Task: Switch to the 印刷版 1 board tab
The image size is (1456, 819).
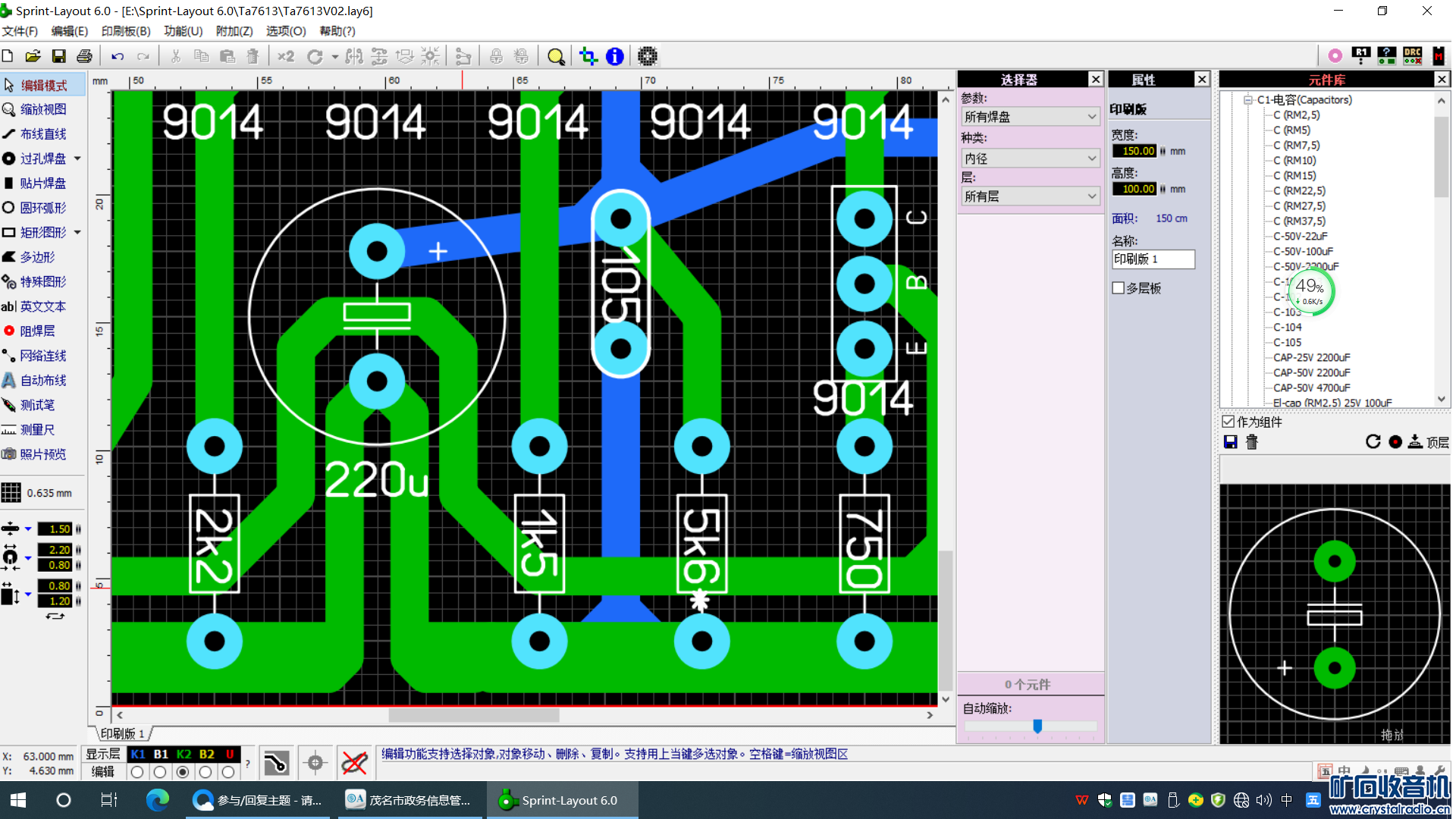Action: pyautogui.click(x=122, y=733)
